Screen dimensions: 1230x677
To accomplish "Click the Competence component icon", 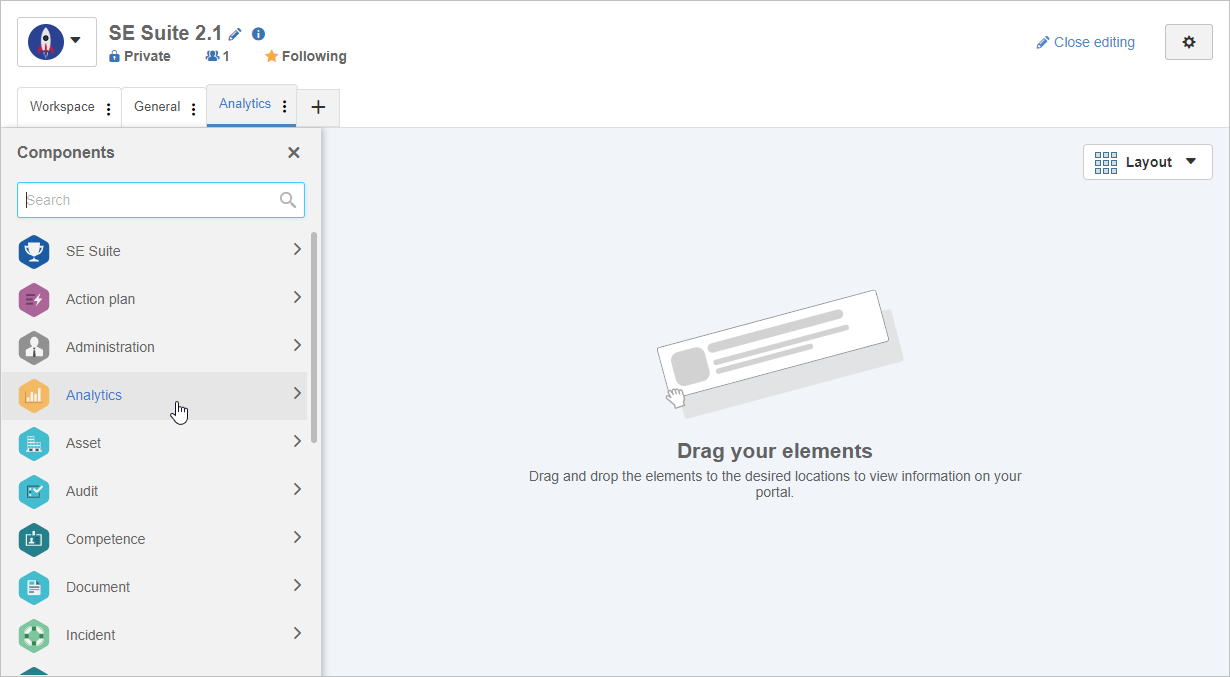I will (x=34, y=539).
